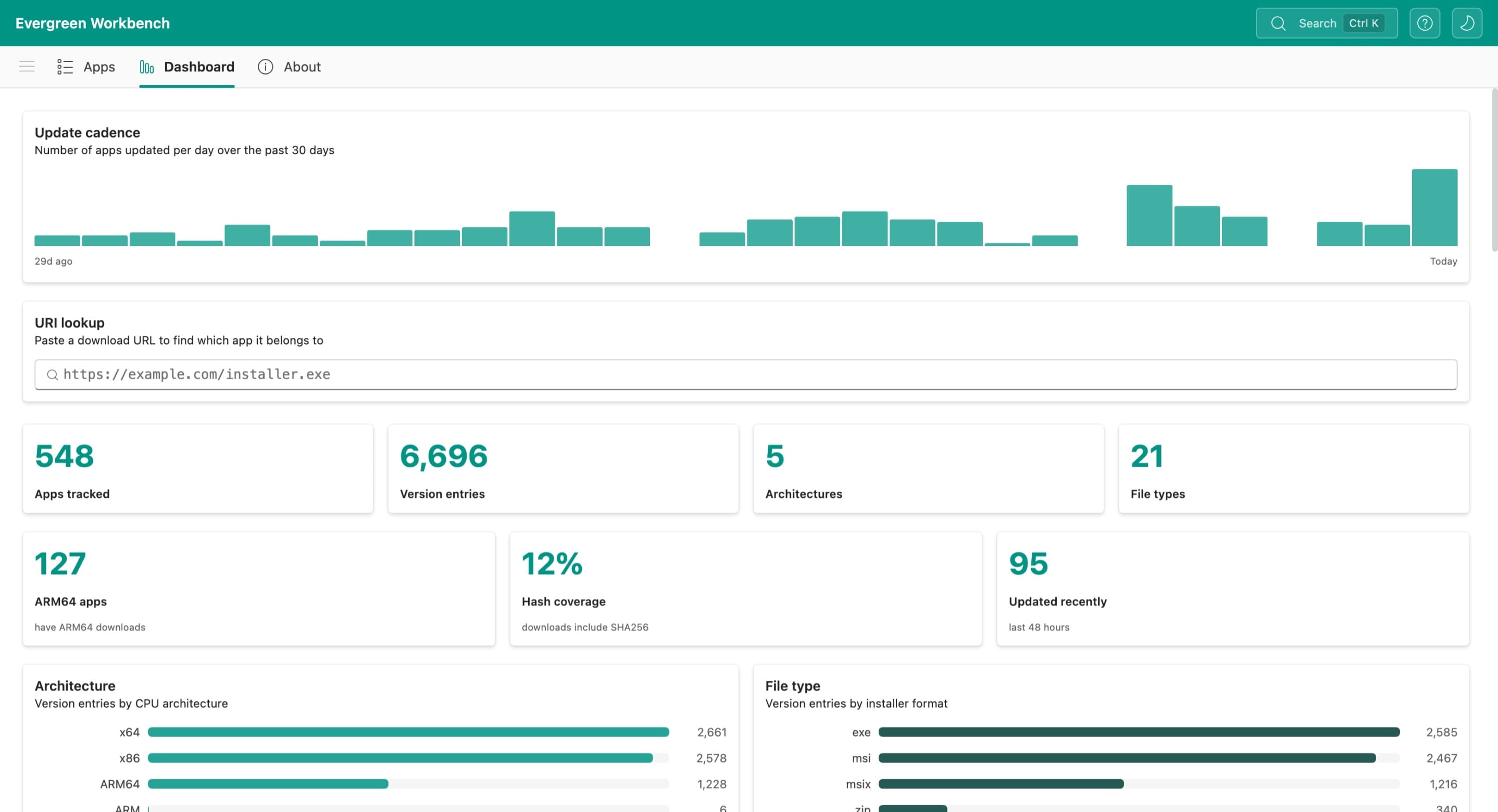Viewport: 1498px width, 812px height.
Task: Click the magnifier icon in URI lookup field
Action: 52,374
